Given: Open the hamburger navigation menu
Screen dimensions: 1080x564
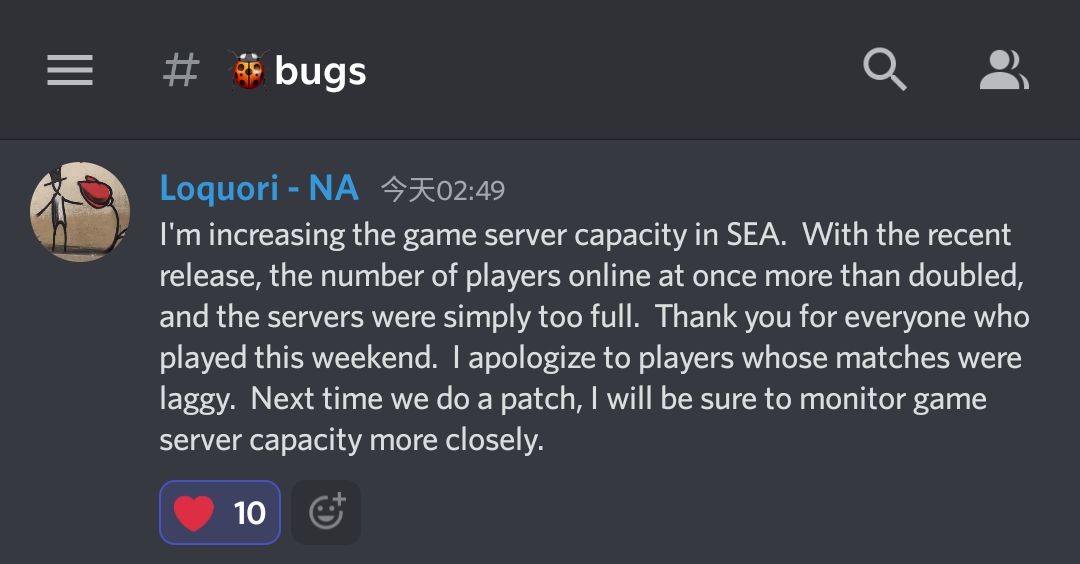Looking at the screenshot, I should point(70,71).
